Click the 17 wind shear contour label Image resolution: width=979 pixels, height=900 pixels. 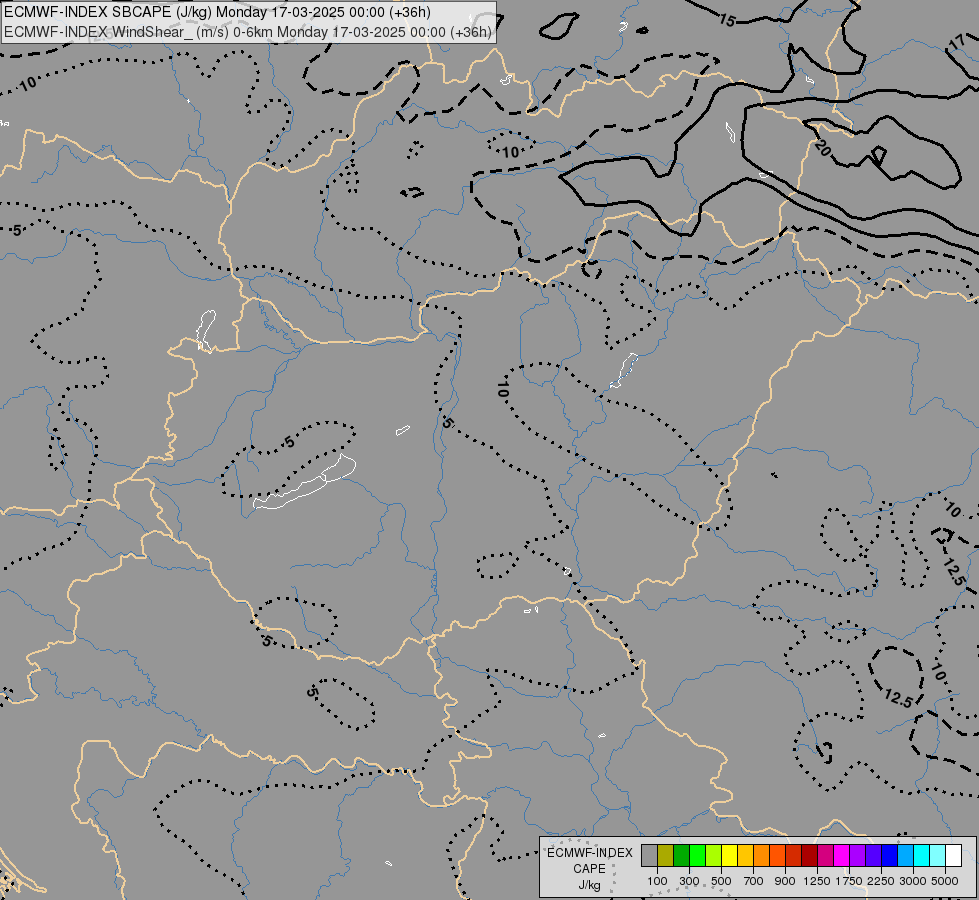[957, 42]
